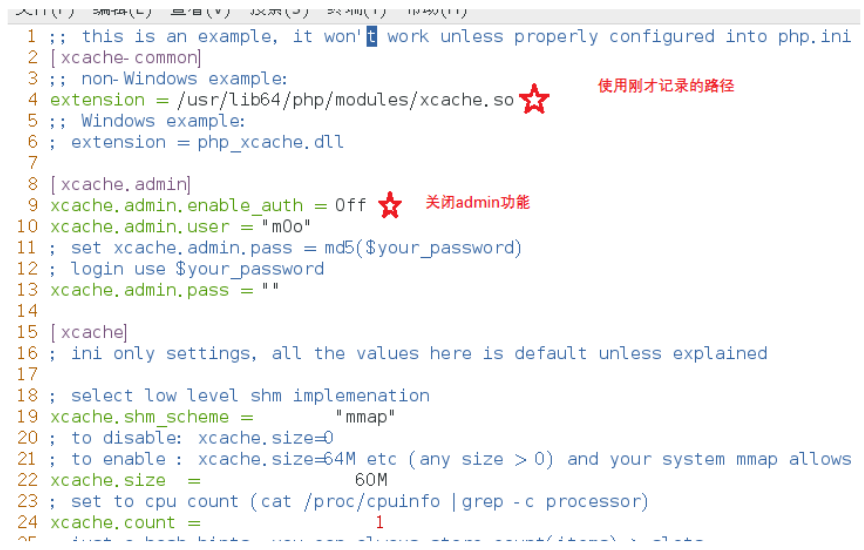Click the value "1" of xcache.count

[379, 522]
